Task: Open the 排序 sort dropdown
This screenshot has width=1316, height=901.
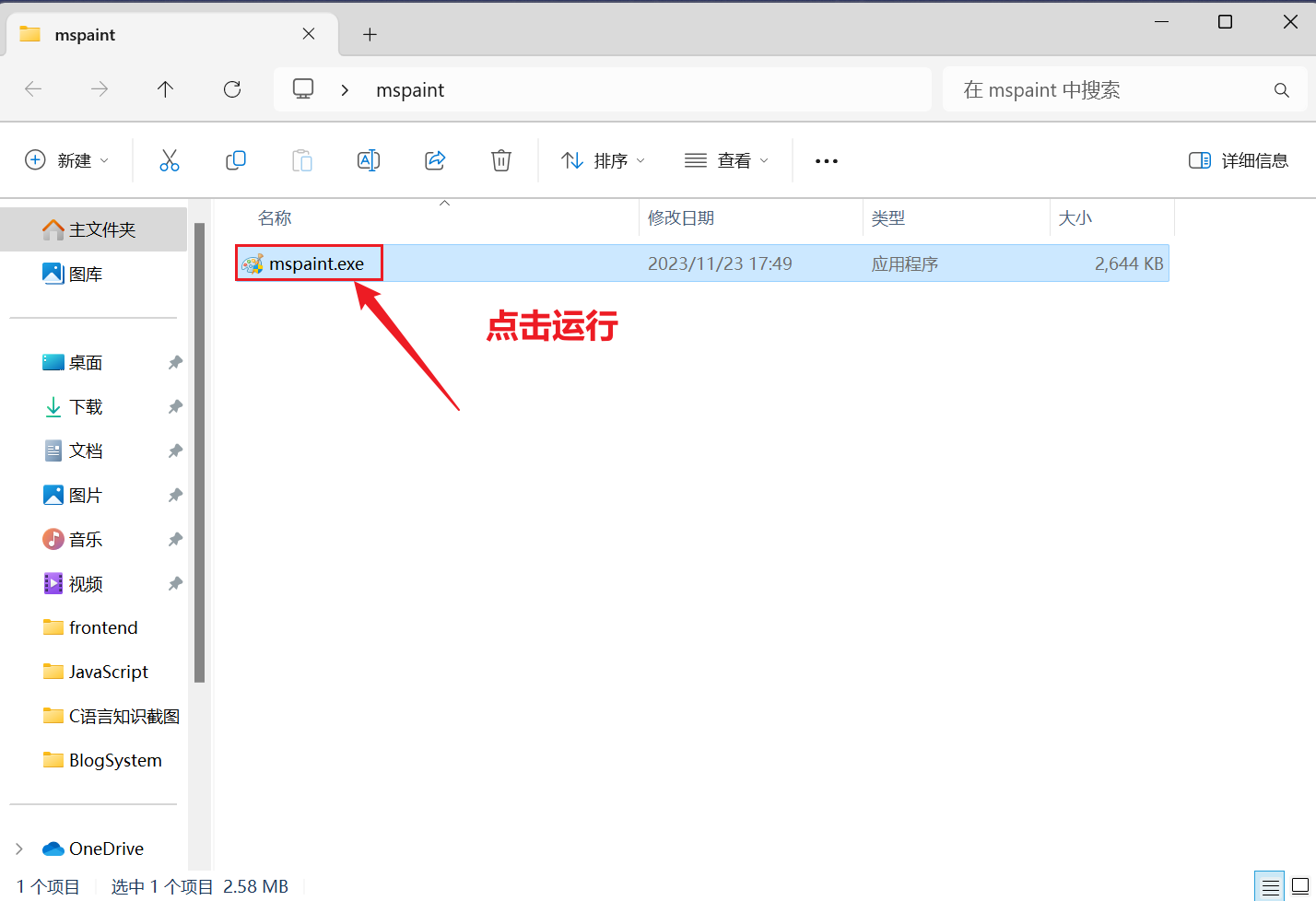Action: coord(604,160)
